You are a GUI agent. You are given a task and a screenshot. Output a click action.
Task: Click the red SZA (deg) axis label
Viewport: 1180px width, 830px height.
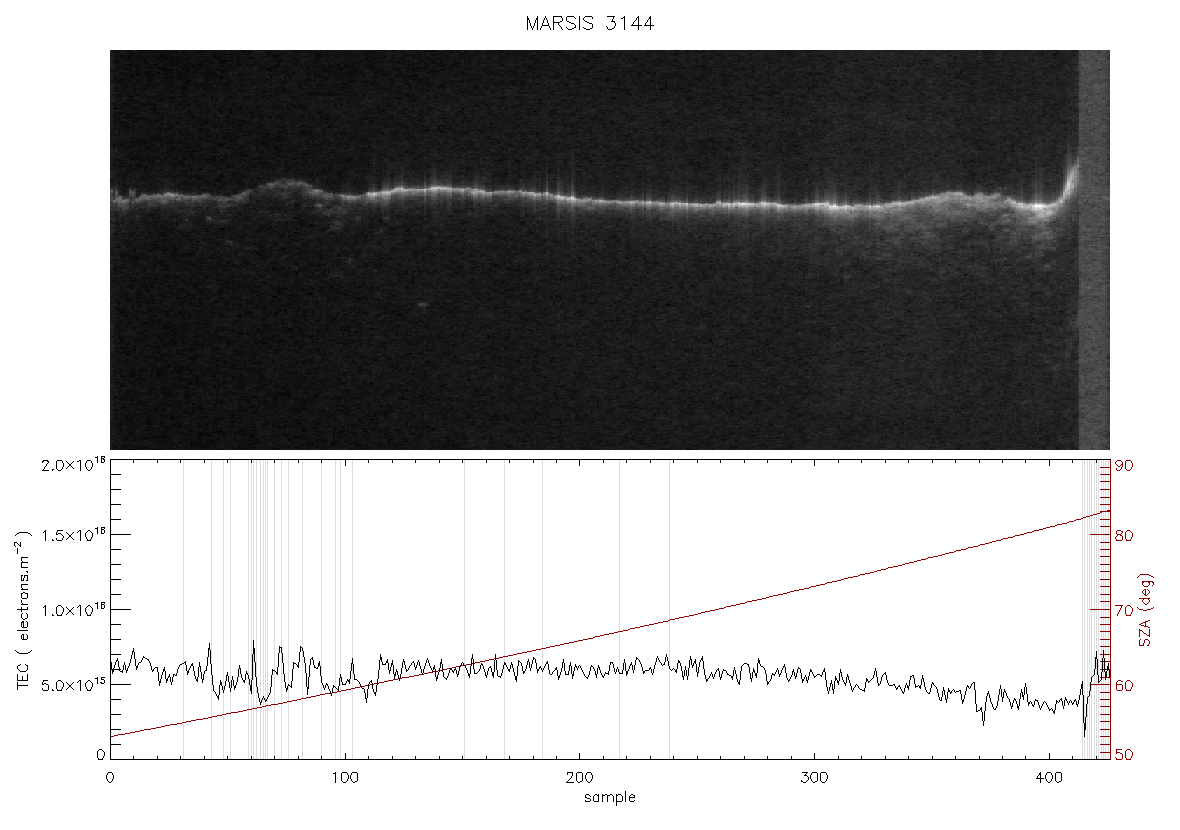pos(1146,610)
